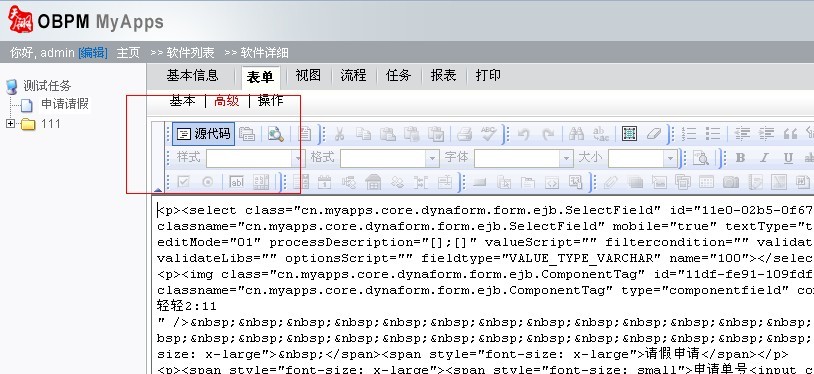This screenshot has height=374, width=814.
Task: Open the preview magnifier icon
Action: (275, 134)
